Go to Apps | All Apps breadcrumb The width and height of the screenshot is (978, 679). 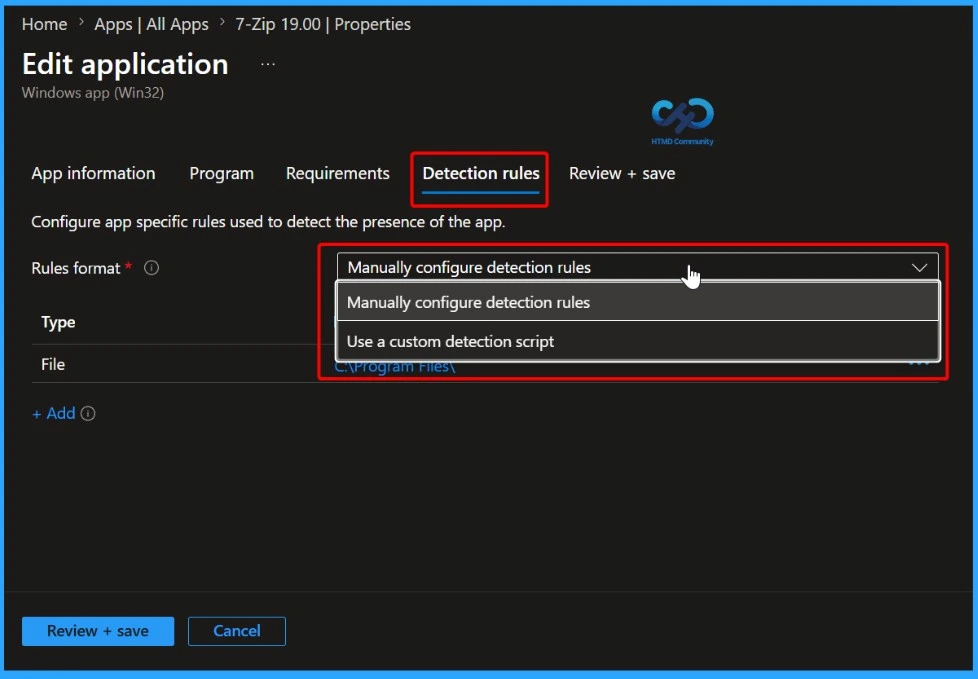[x=151, y=24]
